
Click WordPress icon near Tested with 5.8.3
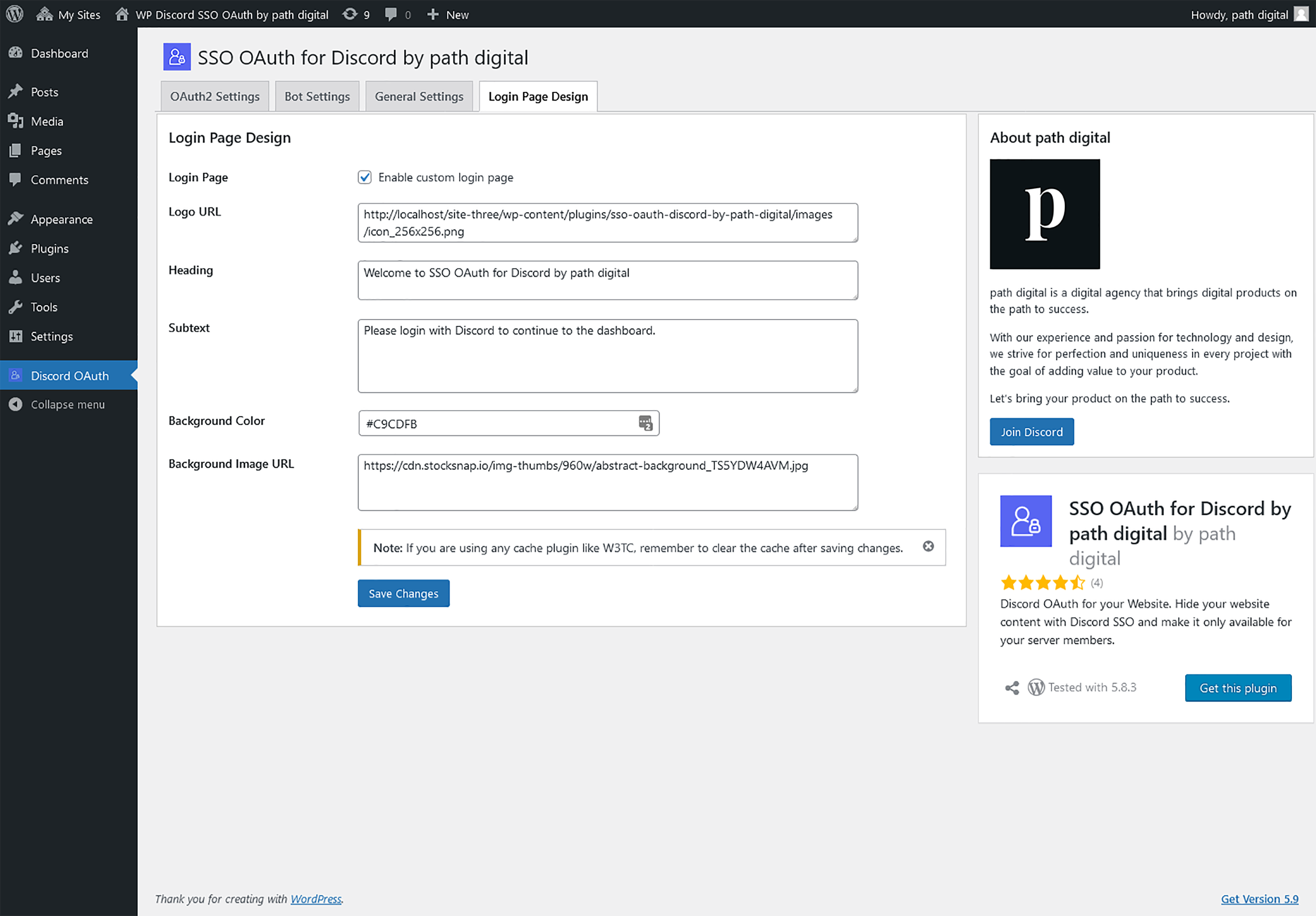click(x=1036, y=687)
